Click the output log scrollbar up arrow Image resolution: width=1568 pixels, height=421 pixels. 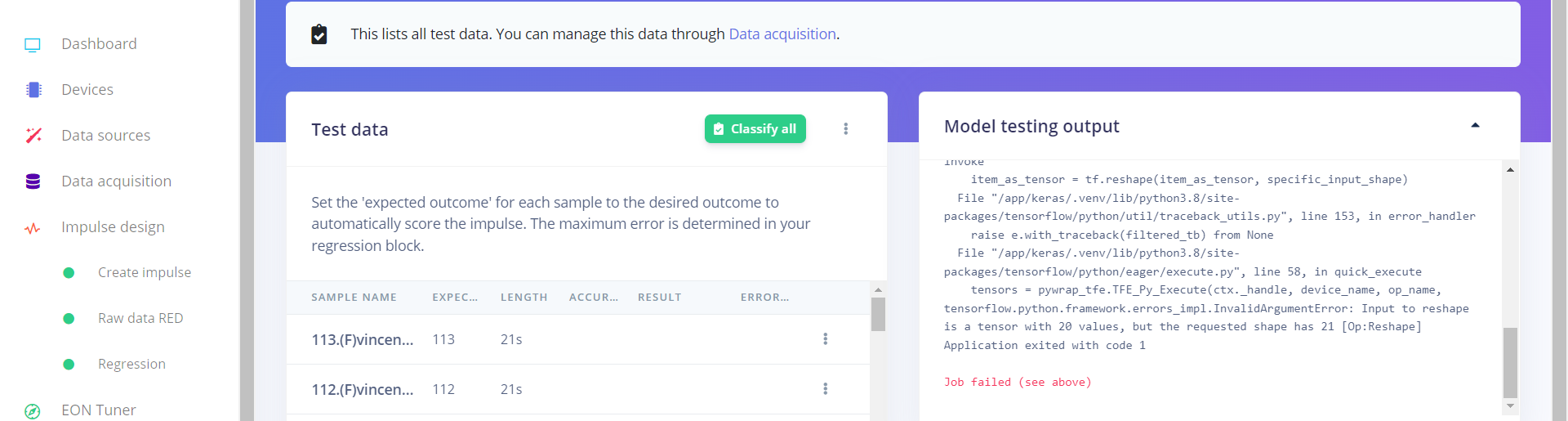coord(1510,170)
